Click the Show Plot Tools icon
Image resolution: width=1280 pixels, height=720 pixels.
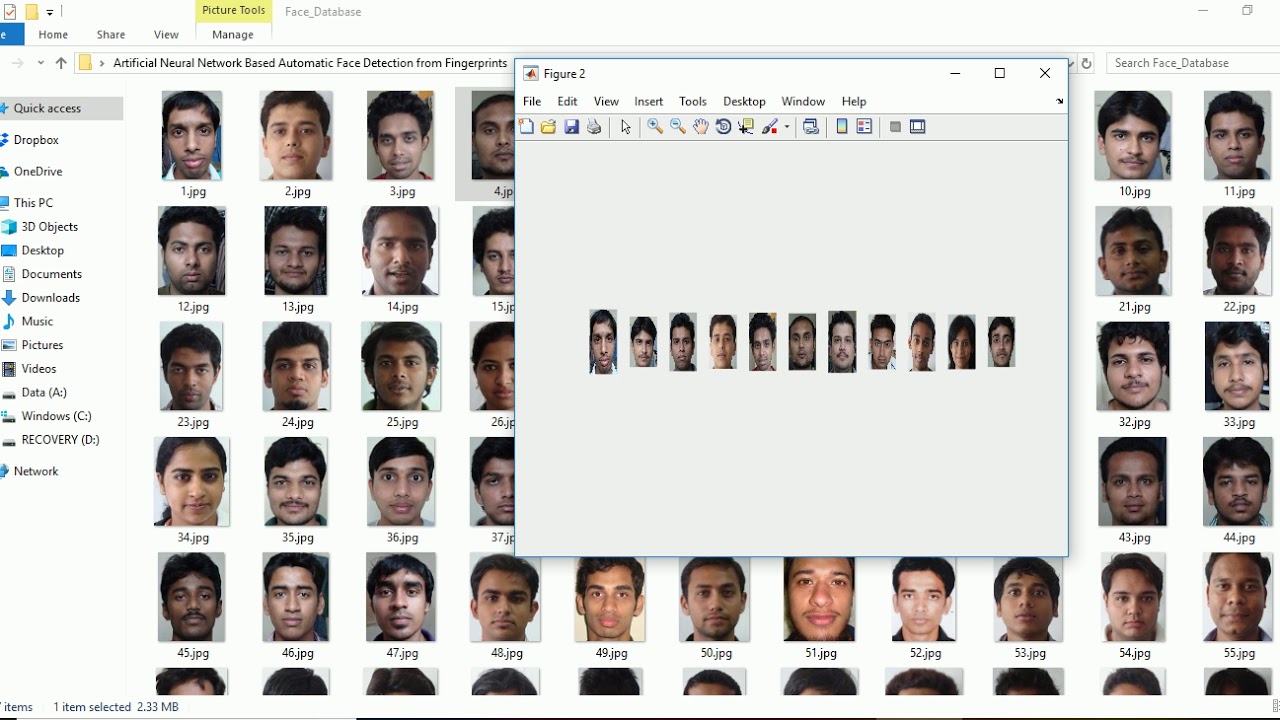(917, 127)
